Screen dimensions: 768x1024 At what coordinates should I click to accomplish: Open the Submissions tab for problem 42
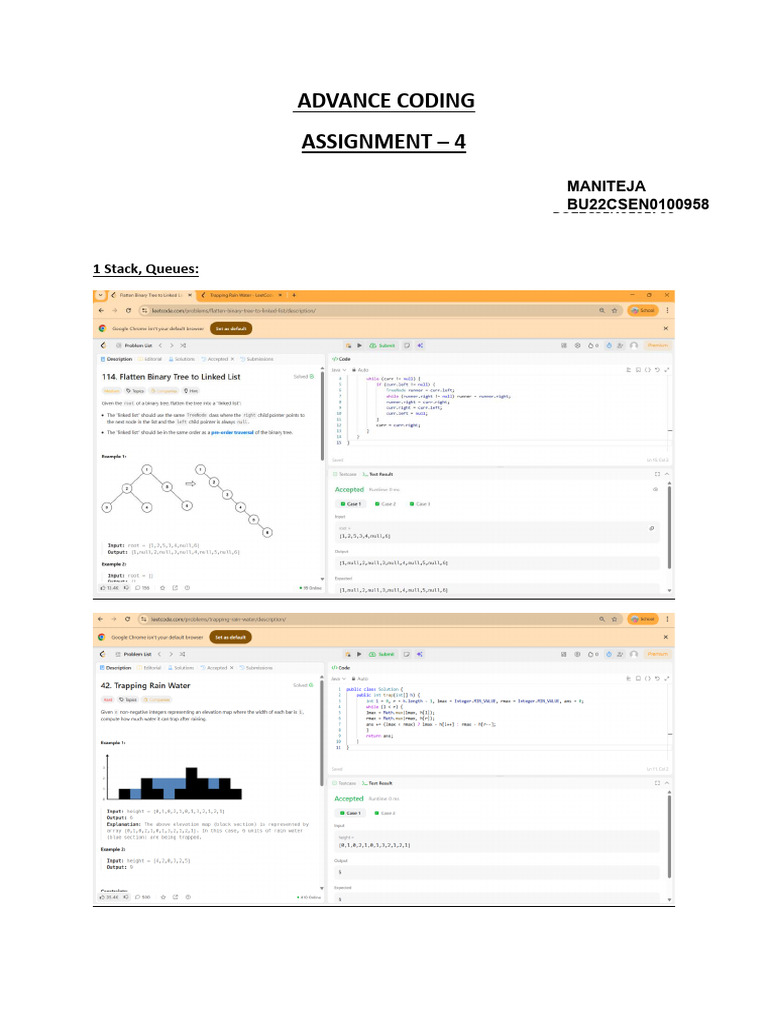point(256,668)
